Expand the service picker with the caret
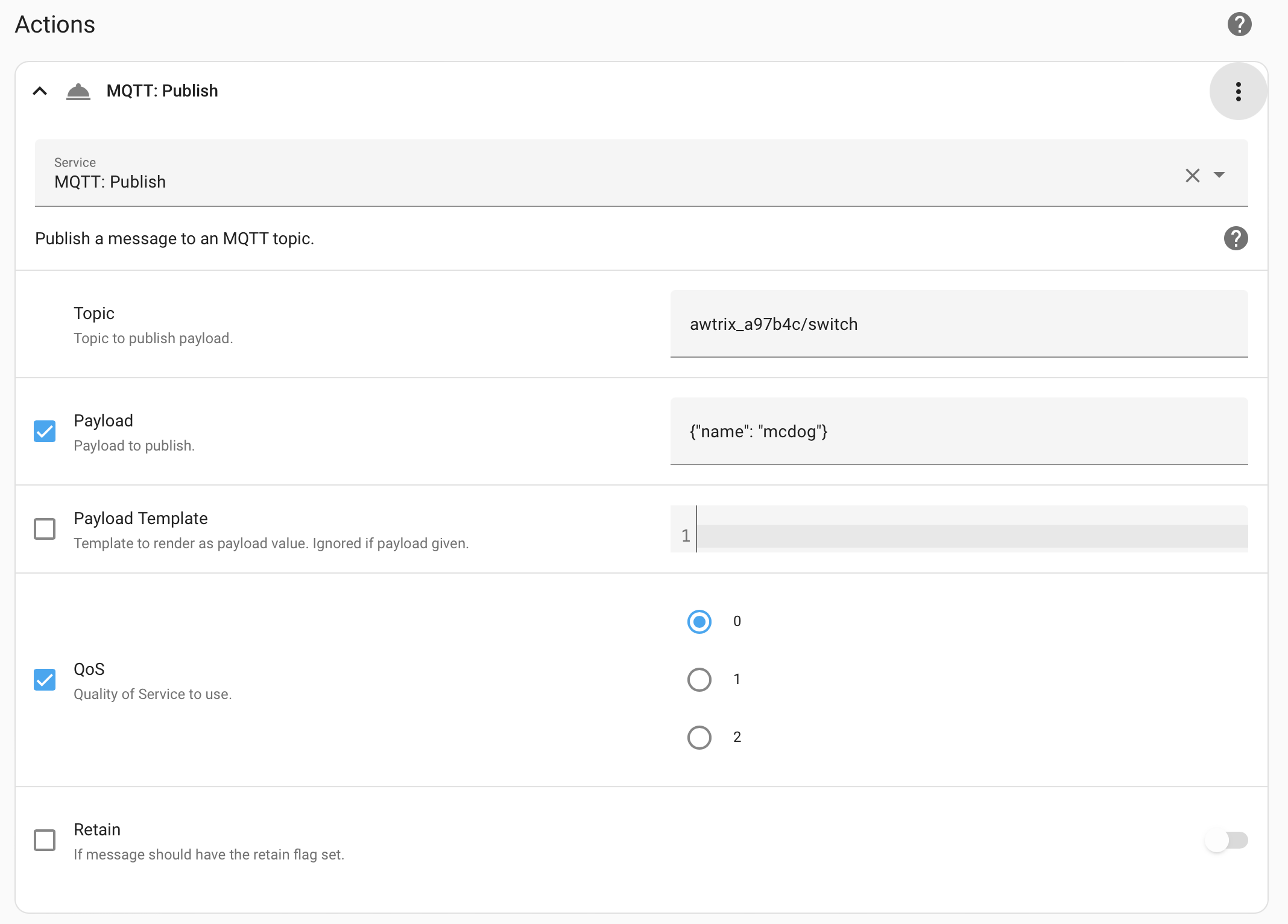Viewport: 1288px width, 924px height. click(x=1220, y=176)
